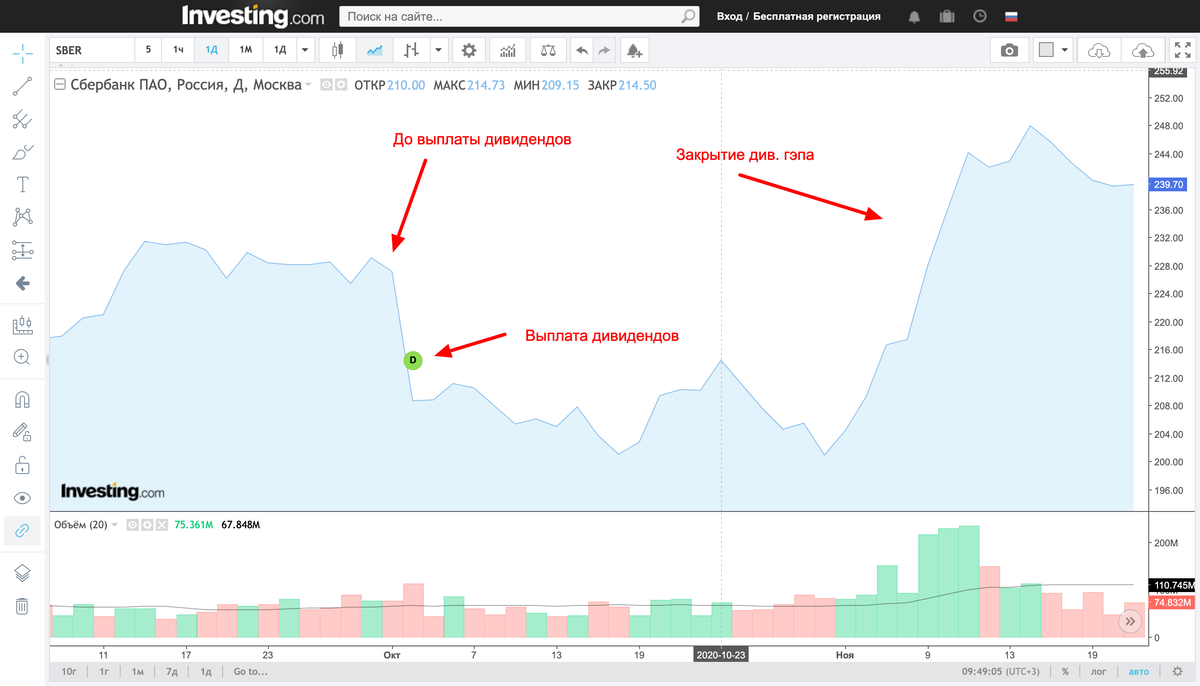Hide the Сбербанк series eye icon
The width and height of the screenshot is (1200, 686).
[x=326, y=85]
